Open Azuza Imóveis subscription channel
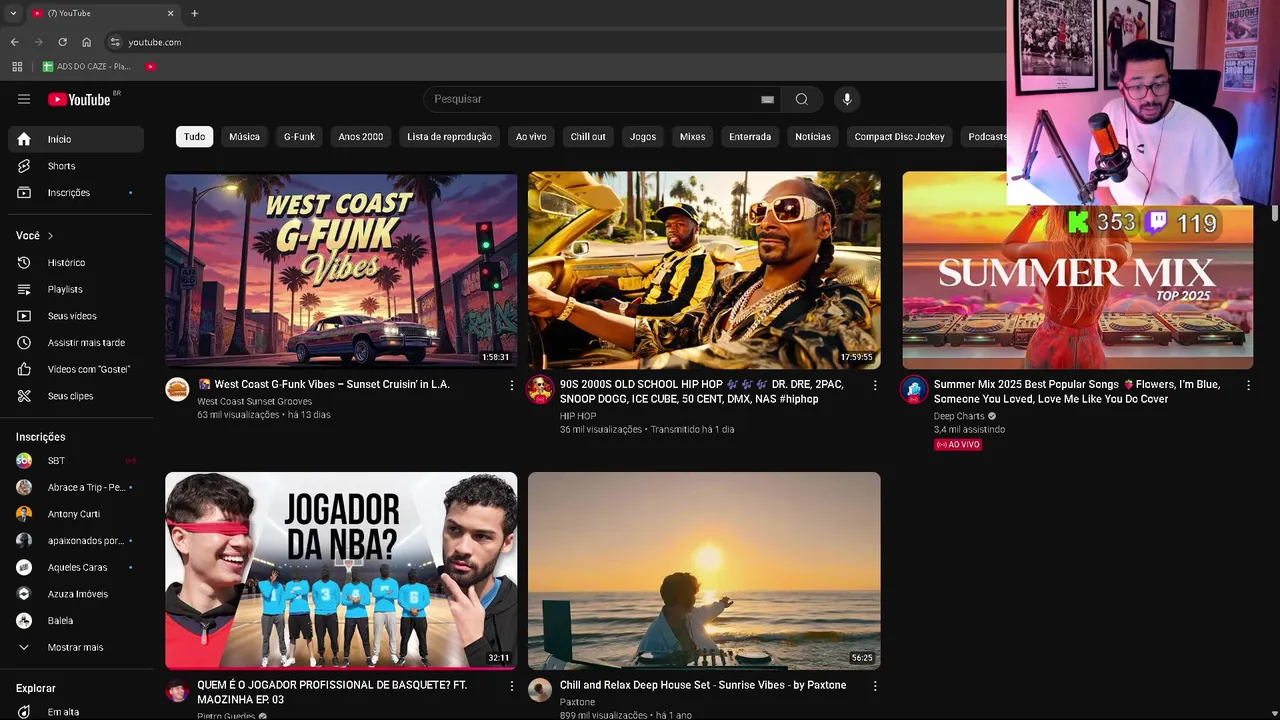This screenshot has height=720, width=1280. pos(76,594)
